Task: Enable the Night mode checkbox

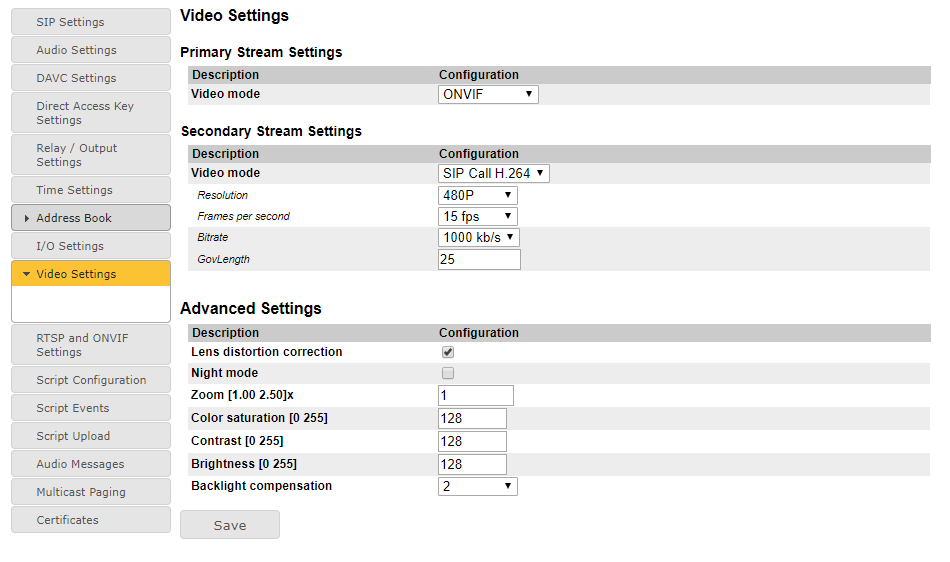Action: tap(448, 373)
